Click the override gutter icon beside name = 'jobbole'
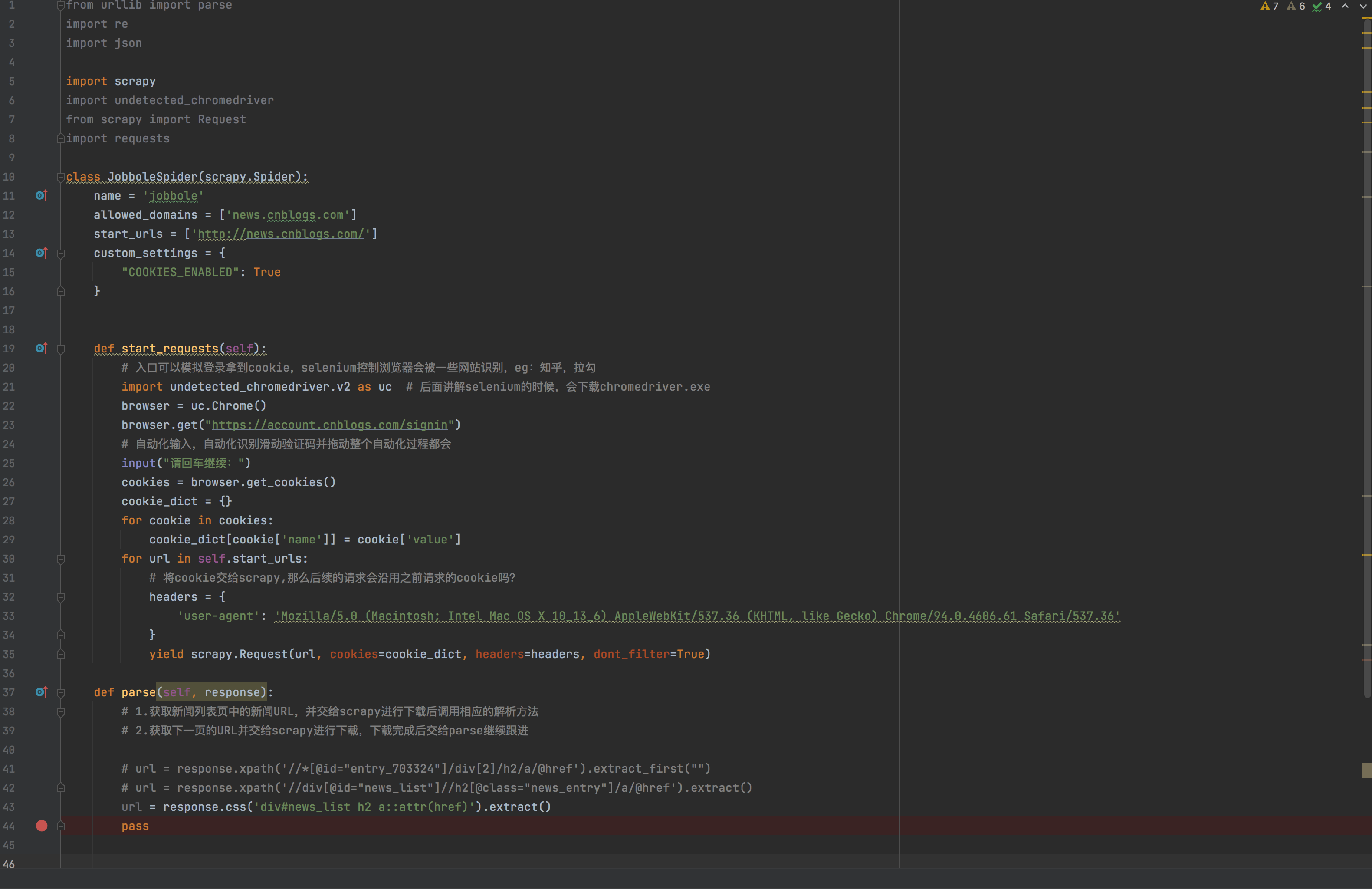This screenshot has height=889, width=1372. pyautogui.click(x=41, y=195)
